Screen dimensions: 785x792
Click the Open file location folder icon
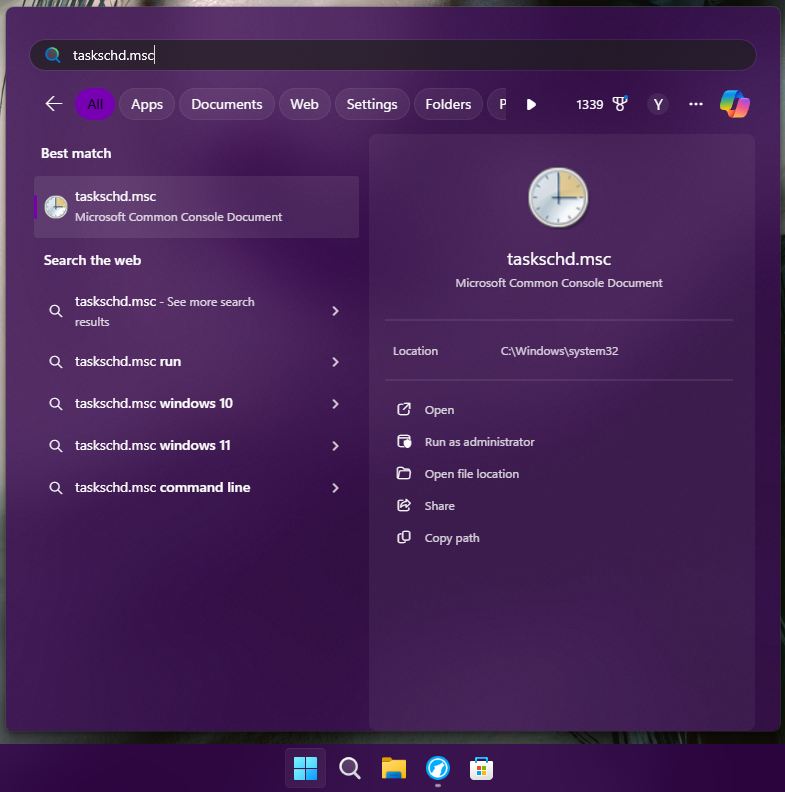[404, 473]
